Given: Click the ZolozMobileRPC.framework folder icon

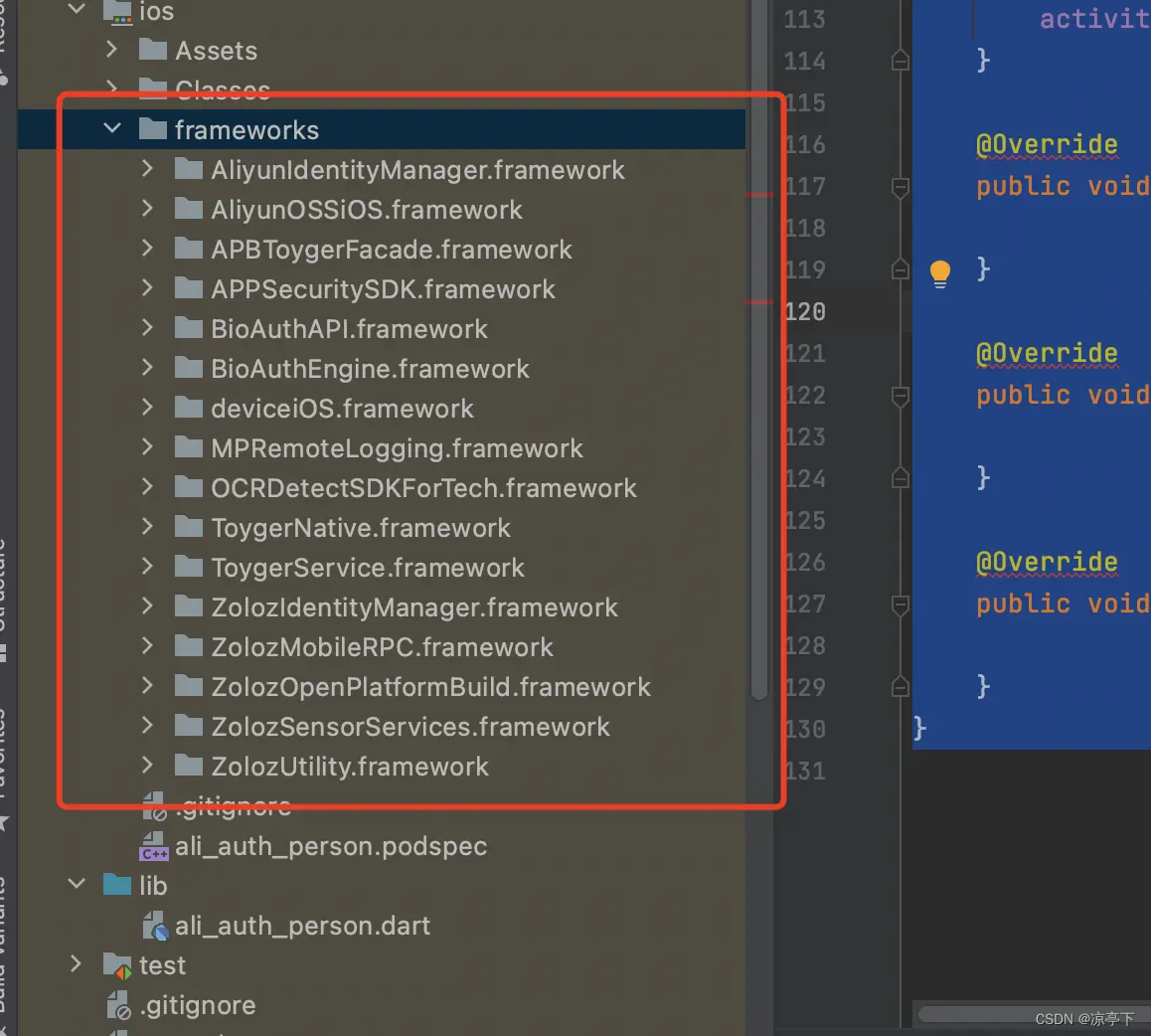Looking at the screenshot, I should (189, 646).
